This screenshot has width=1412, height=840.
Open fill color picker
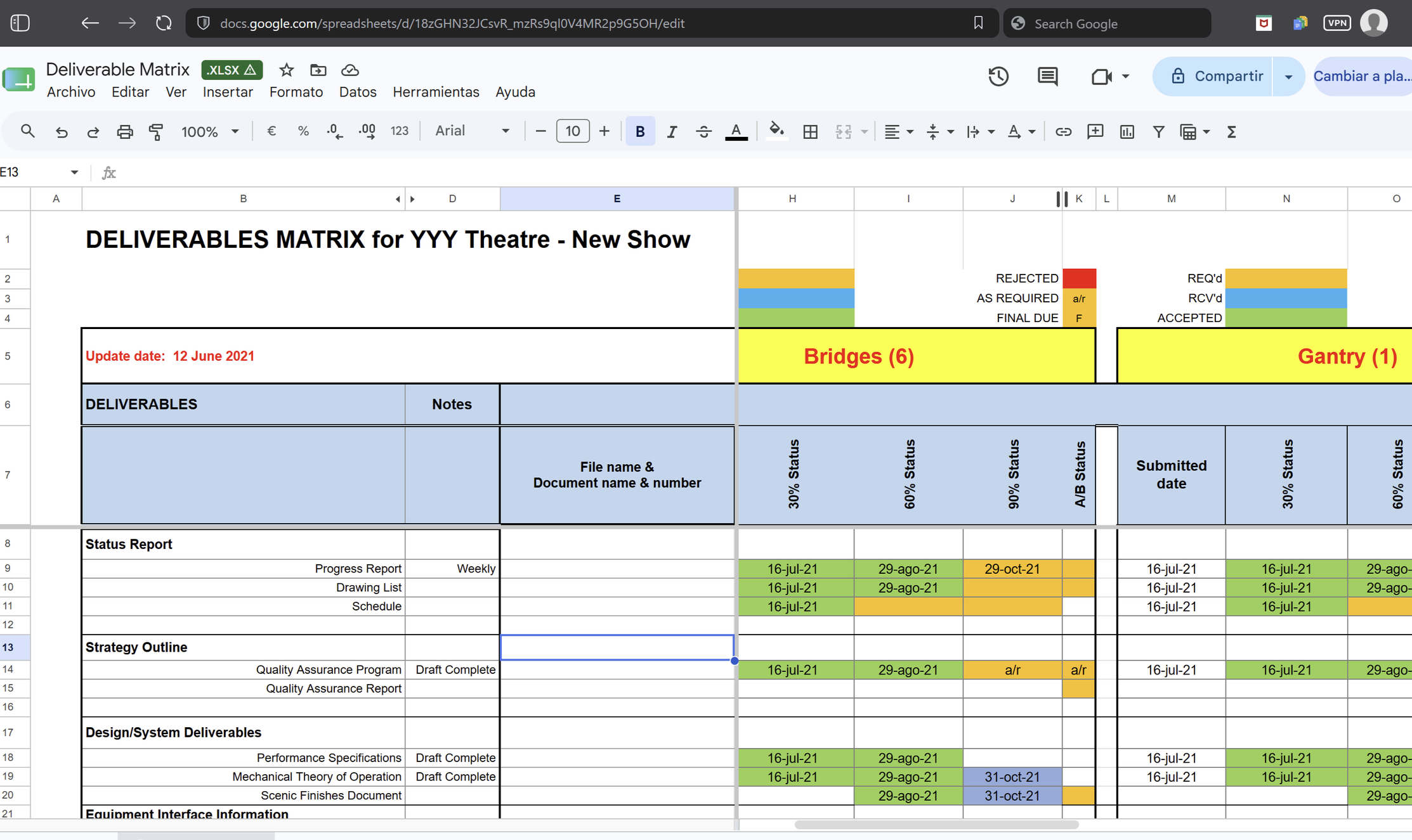tap(776, 131)
